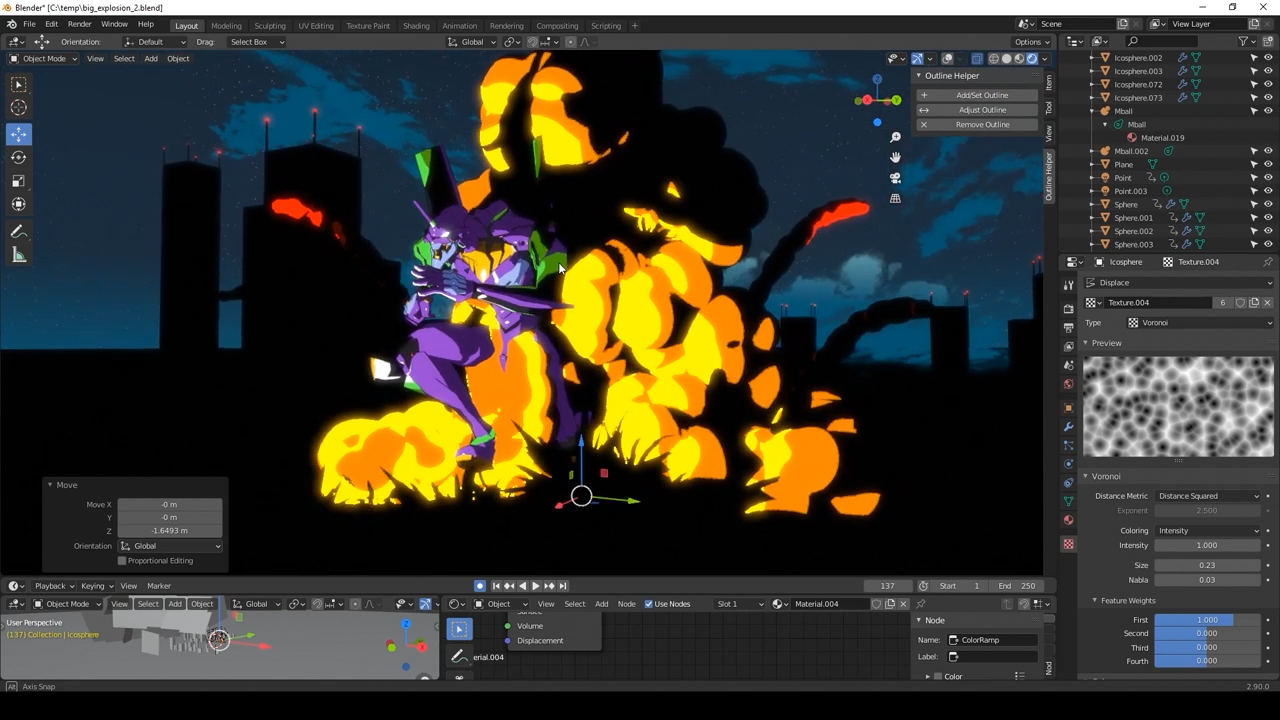Open the View Layer properties tab icon

point(1068,346)
